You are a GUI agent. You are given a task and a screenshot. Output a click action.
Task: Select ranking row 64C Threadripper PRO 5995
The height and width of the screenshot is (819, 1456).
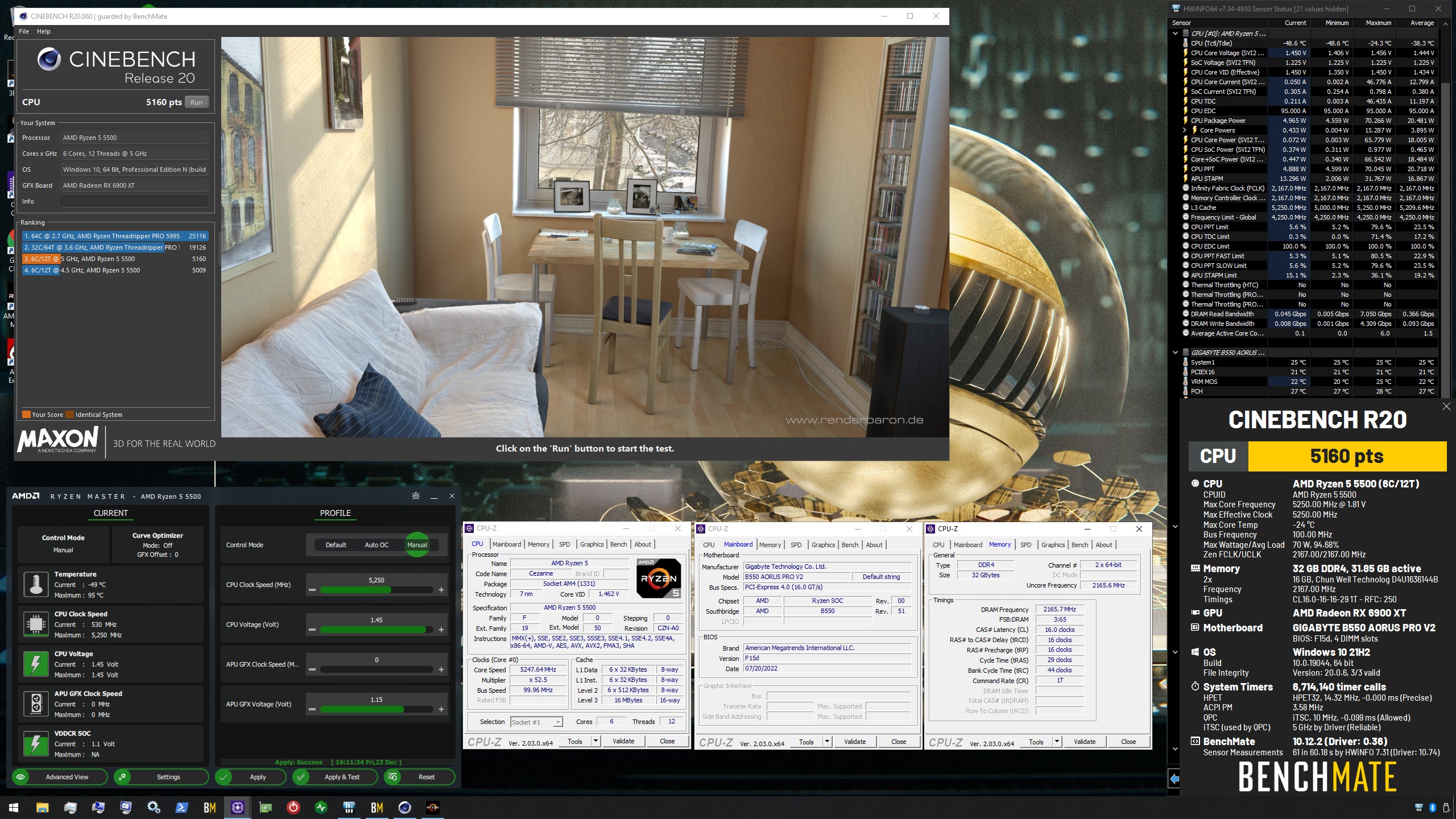pos(115,236)
